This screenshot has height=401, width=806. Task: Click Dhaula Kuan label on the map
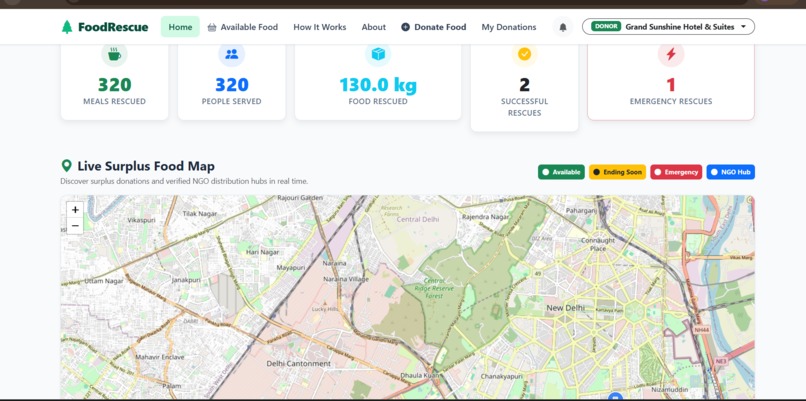(419, 375)
